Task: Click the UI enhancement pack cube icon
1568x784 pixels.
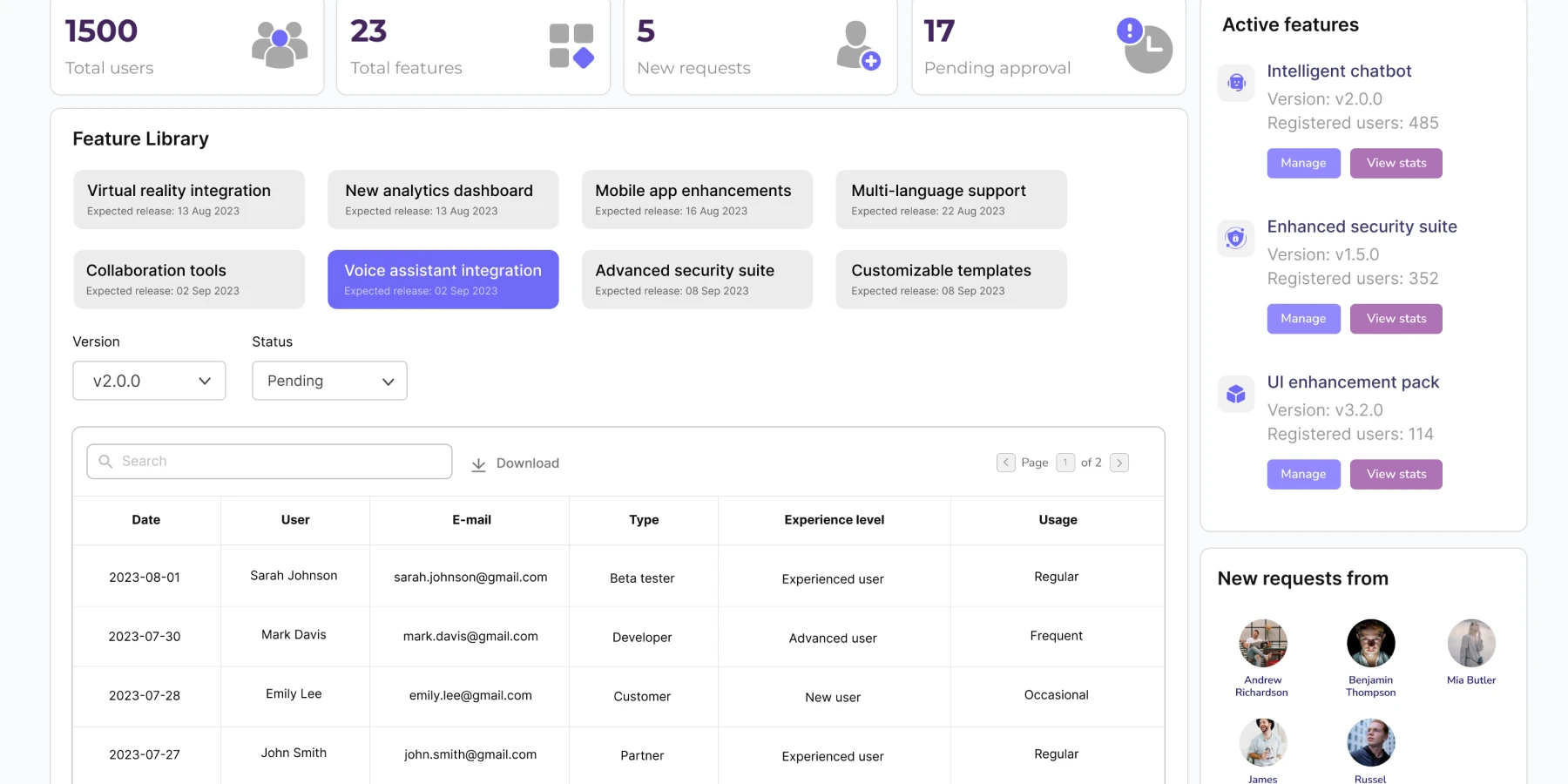Action: [1236, 395]
